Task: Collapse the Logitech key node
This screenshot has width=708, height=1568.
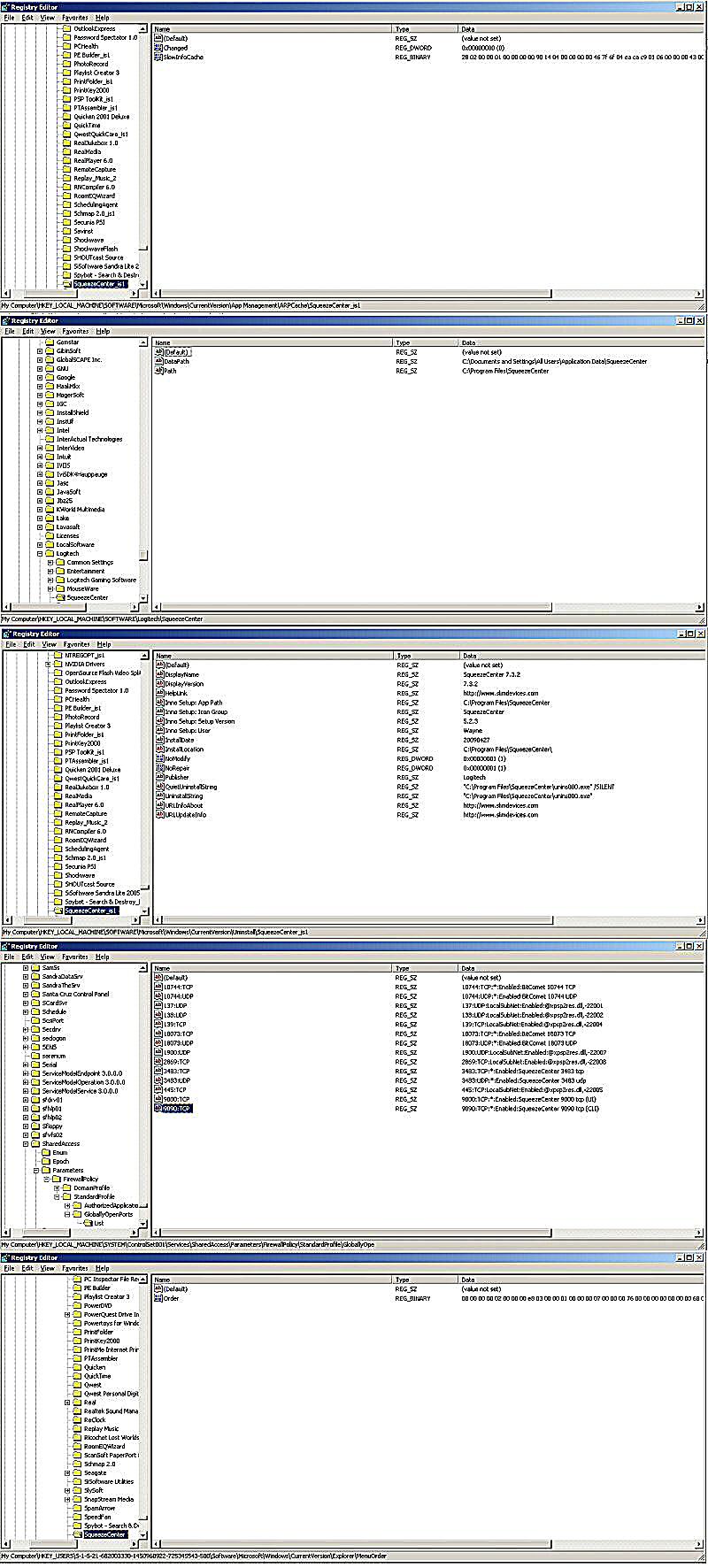Action: tap(40, 553)
